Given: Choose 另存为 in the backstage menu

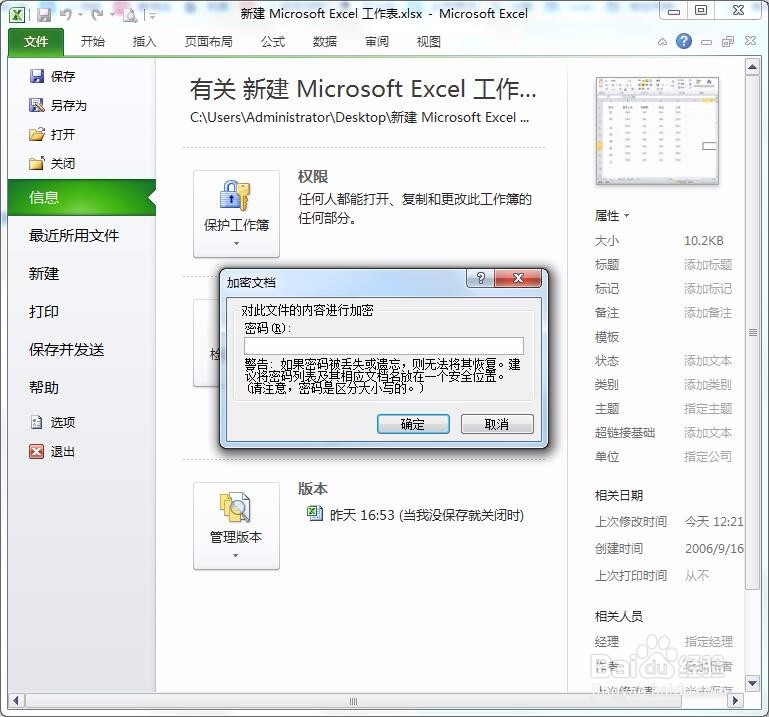Looking at the screenshot, I should coord(57,105).
